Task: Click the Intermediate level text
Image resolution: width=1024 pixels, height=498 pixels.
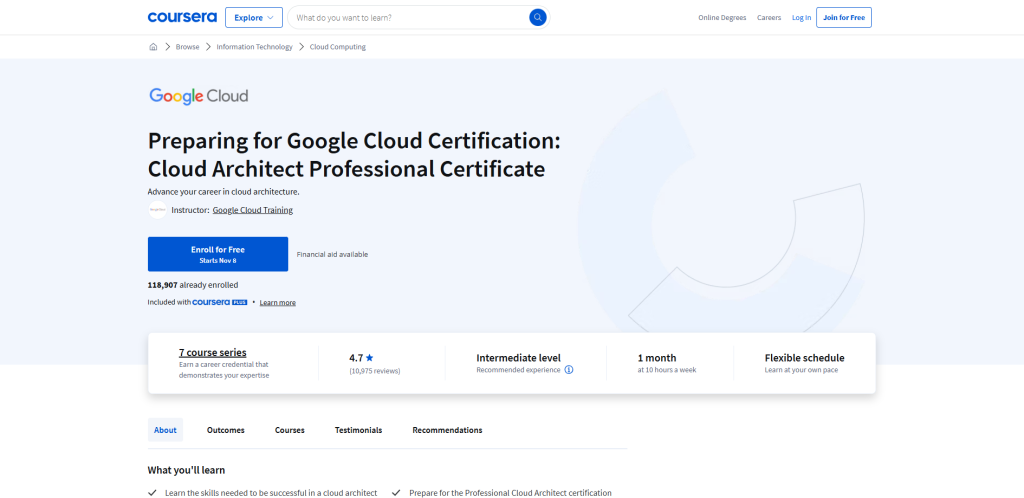Action: tap(519, 358)
